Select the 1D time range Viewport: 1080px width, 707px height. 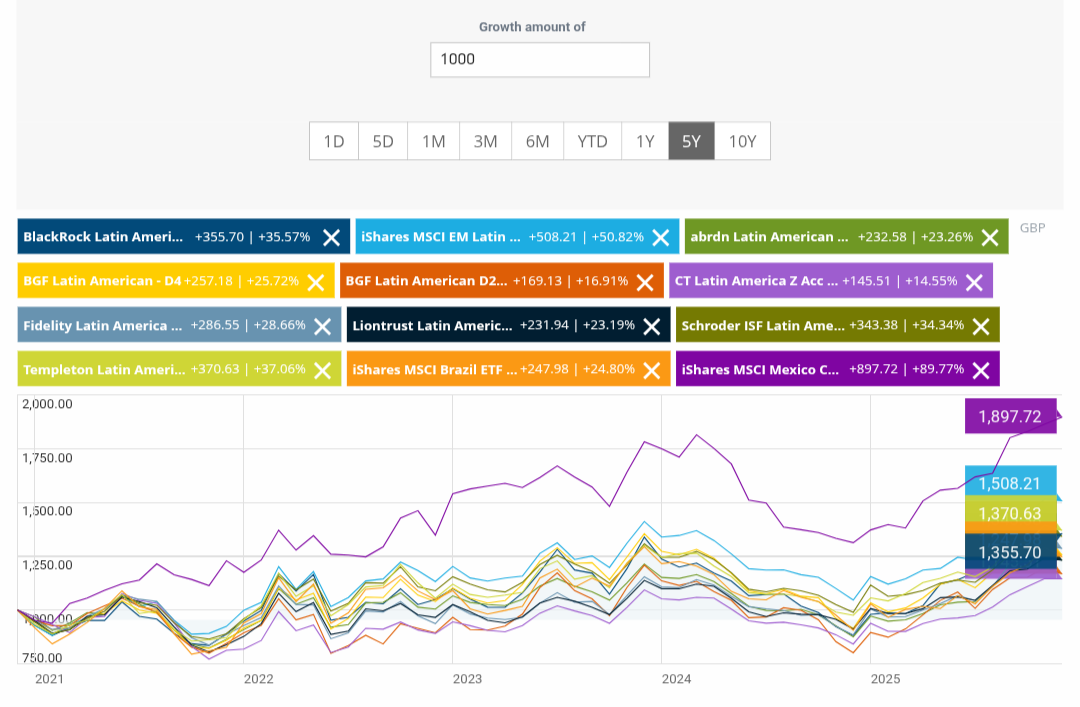[x=334, y=141]
